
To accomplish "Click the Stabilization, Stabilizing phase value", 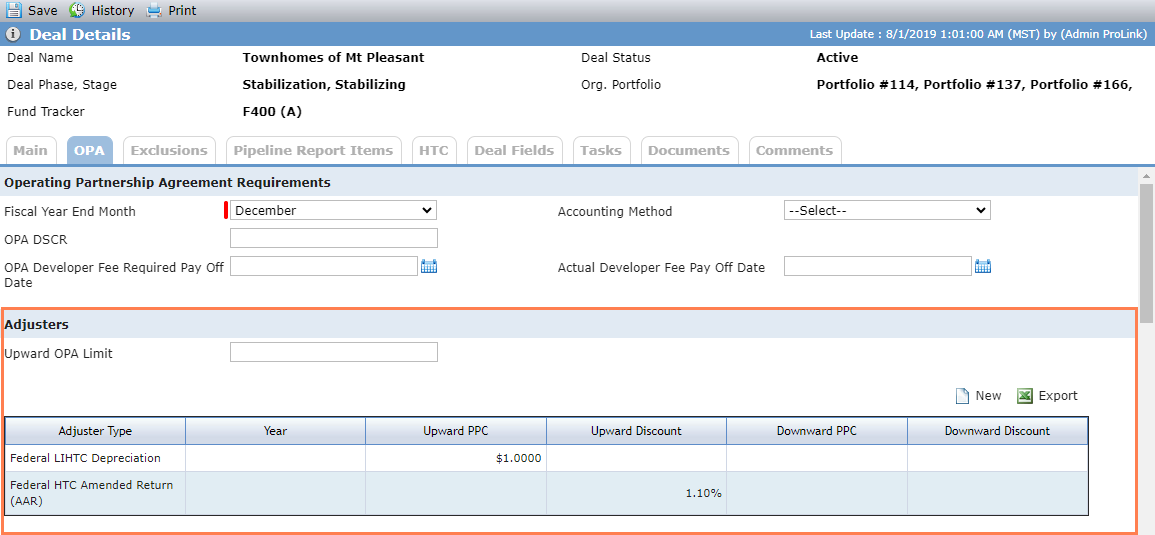I will (x=324, y=85).
